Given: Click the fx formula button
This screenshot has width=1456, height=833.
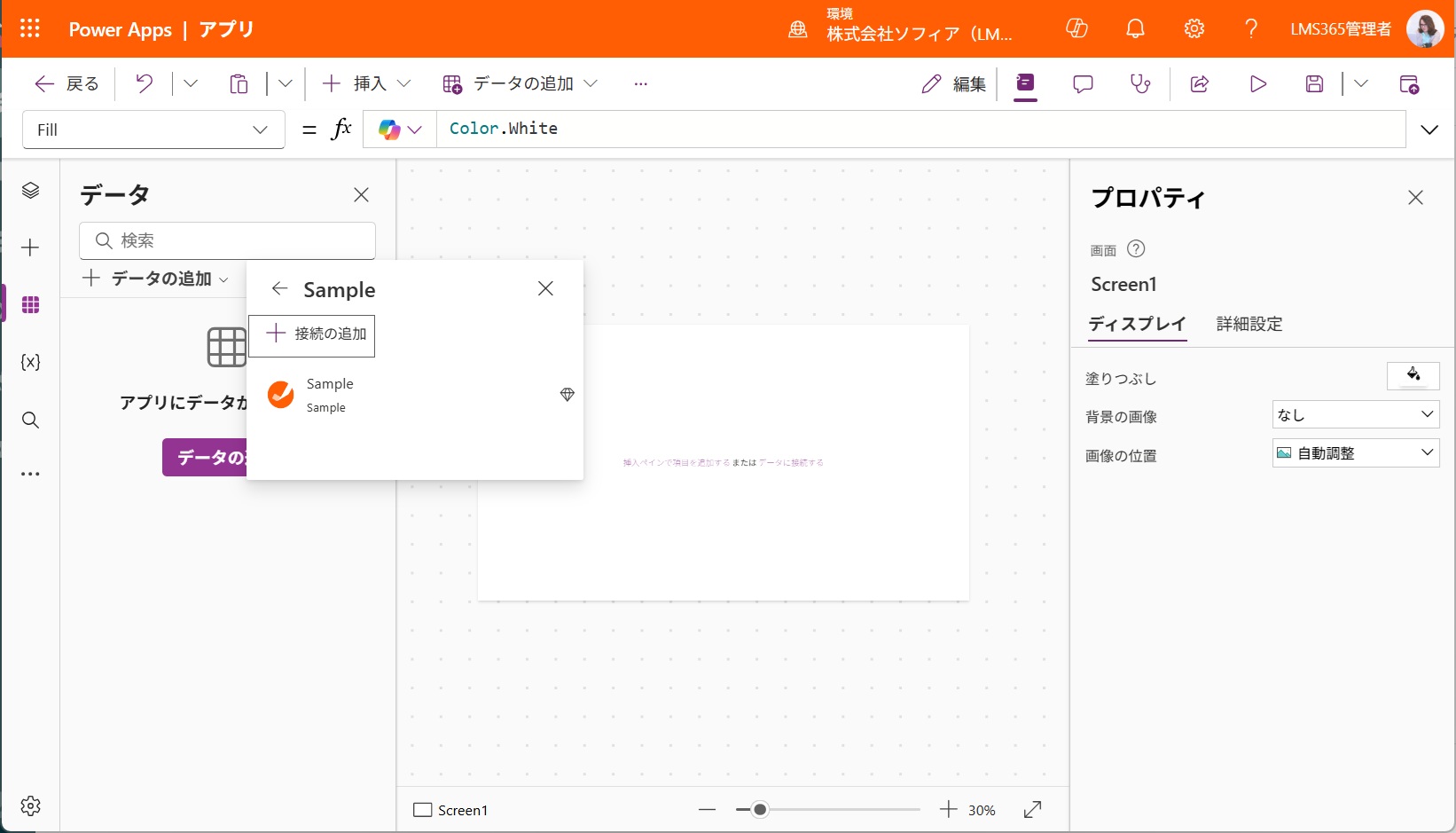Looking at the screenshot, I should (x=341, y=129).
